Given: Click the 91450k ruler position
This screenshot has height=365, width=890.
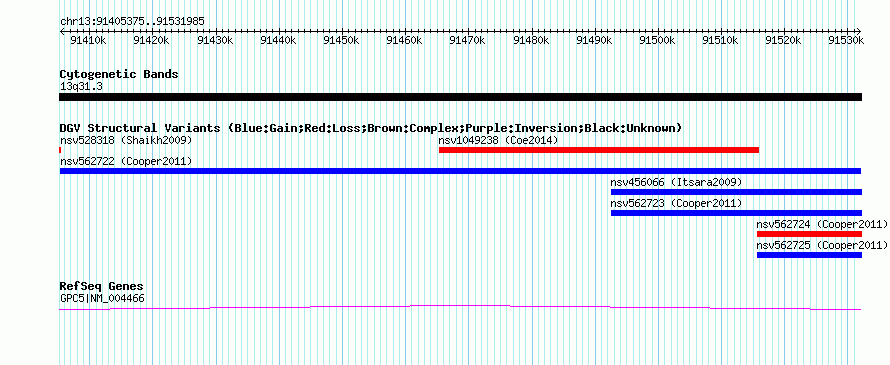Looking at the screenshot, I should click(x=341, y=40).
